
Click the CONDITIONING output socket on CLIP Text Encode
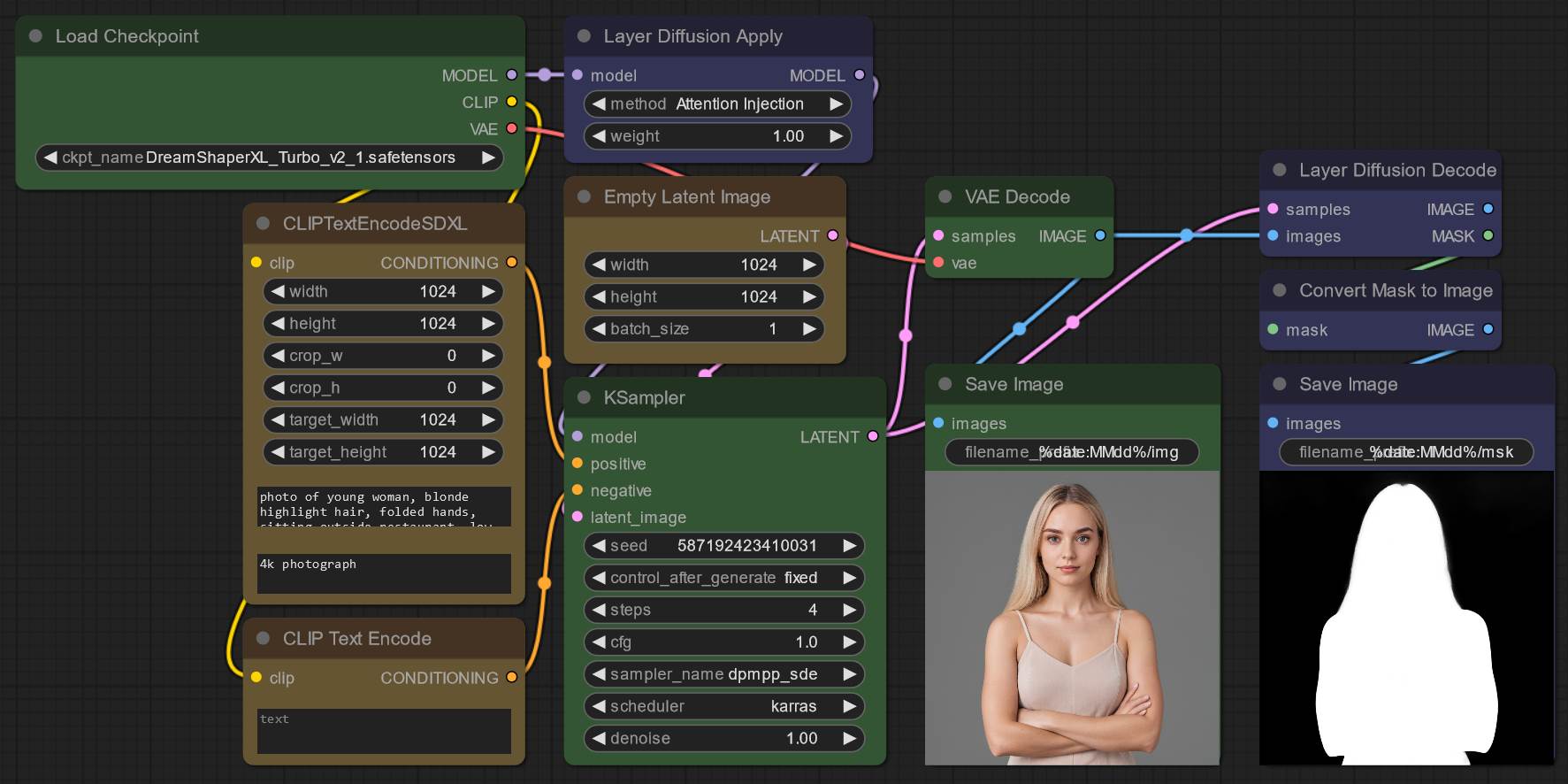[511, 677]
